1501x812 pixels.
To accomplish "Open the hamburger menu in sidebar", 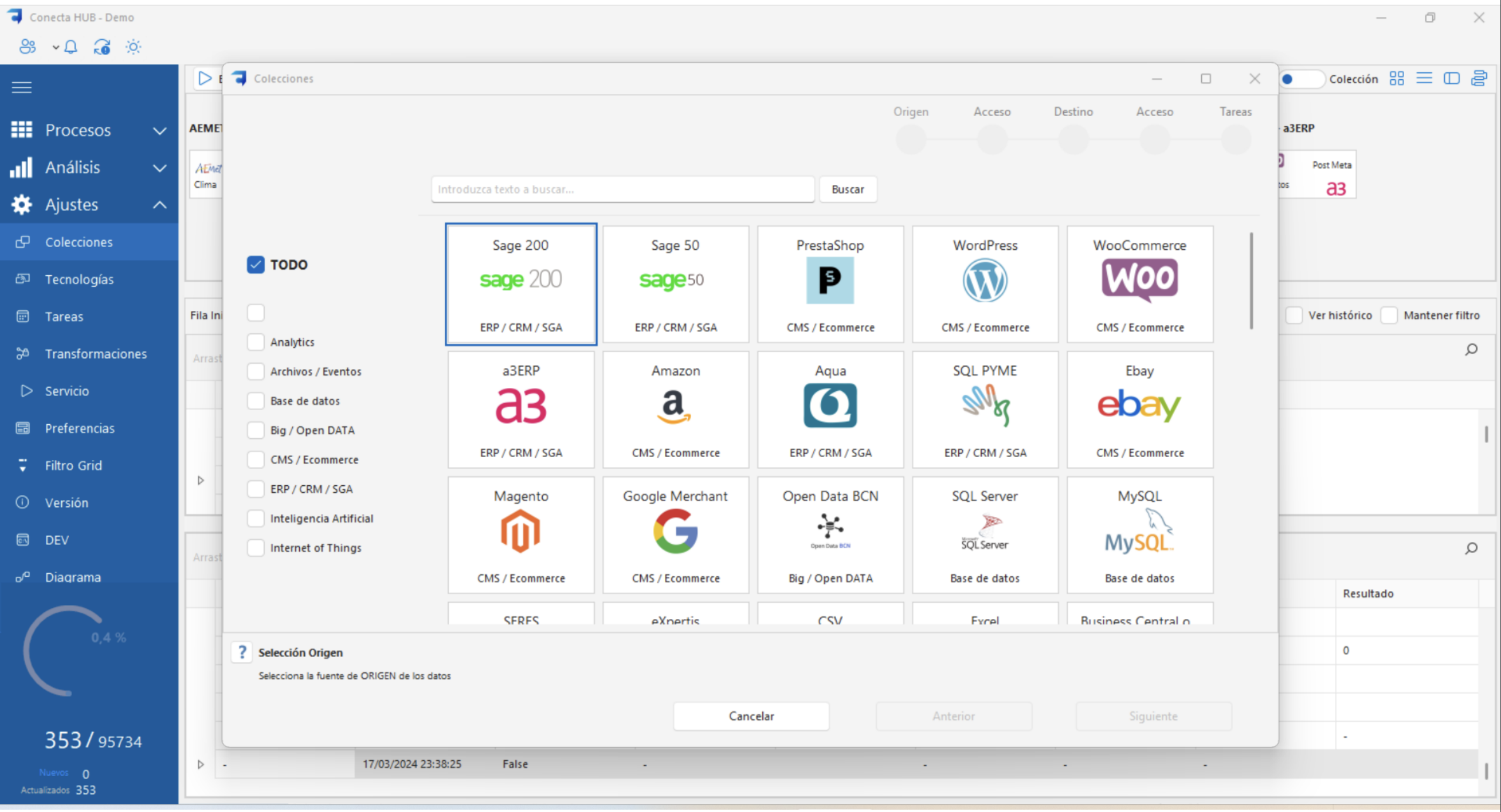I will pyautogui.click(x=22, y=88).
